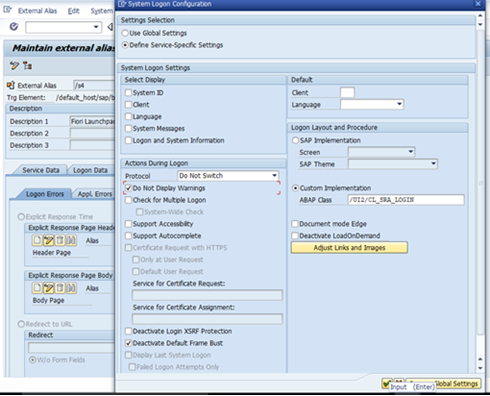The image size is (490, 396).
Task: Click the Create page icon in Explicit Response Page Body
Action: [37, 288]
